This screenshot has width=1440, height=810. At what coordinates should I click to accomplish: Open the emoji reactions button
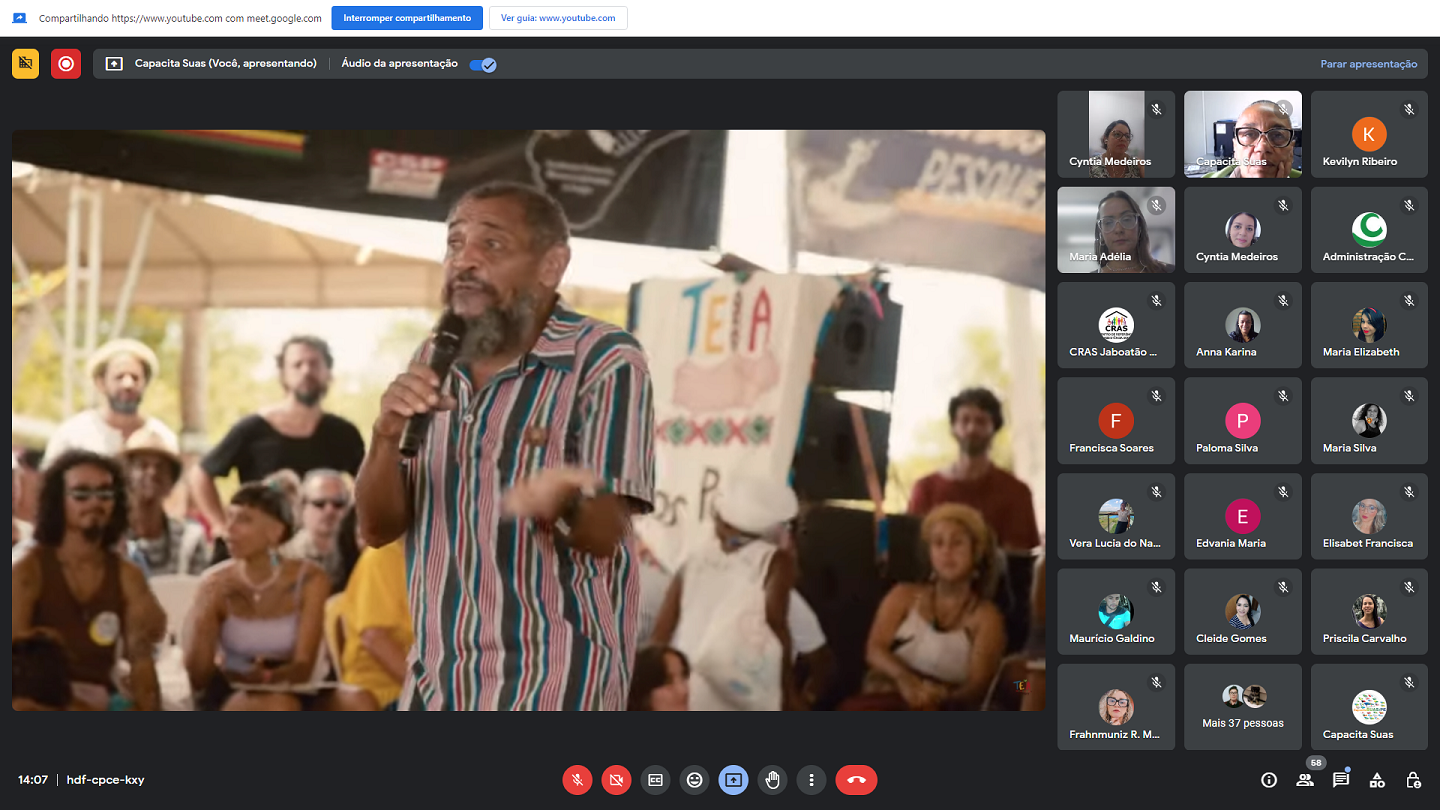[694, 780]
